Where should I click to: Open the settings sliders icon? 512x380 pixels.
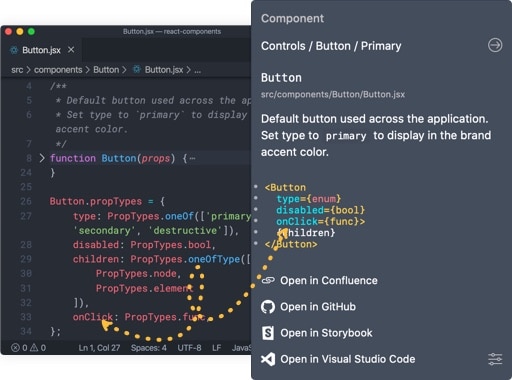point(495,359)
